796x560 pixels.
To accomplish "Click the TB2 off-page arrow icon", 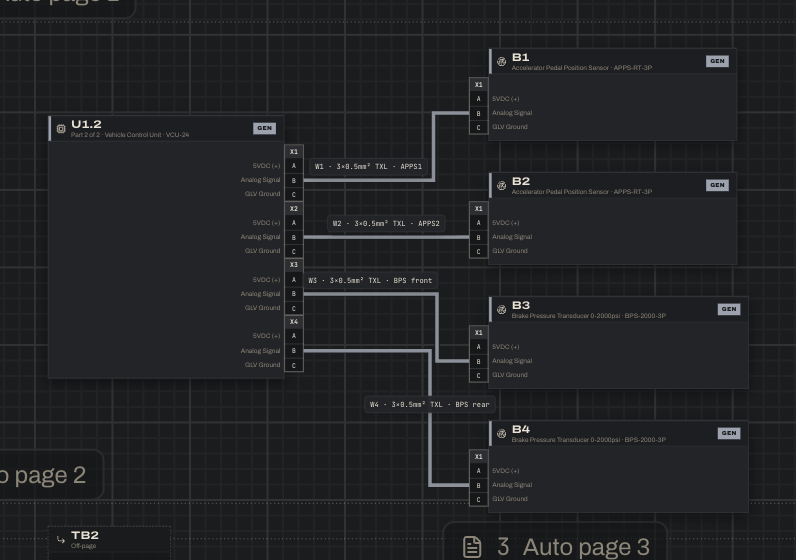I will pyautogui.click(x=61, y=540).
